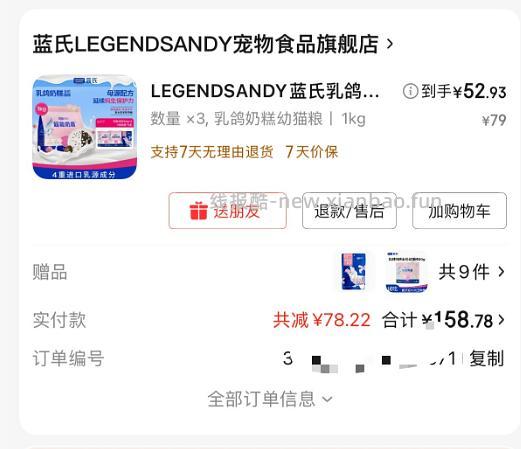The width and height of the screenshot is (521, 449).
Task: Click the 加购物车 button
Action: click(x=459, y=211)
